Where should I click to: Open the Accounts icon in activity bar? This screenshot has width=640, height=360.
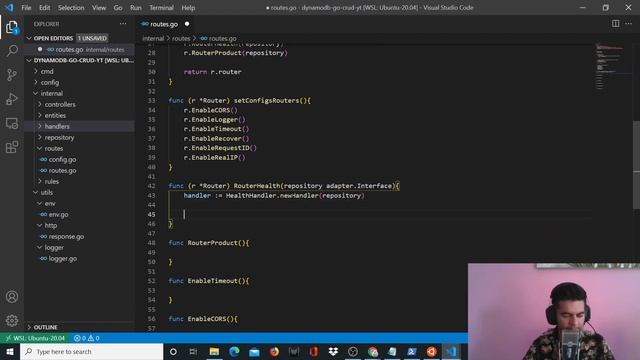click(12, 297)
